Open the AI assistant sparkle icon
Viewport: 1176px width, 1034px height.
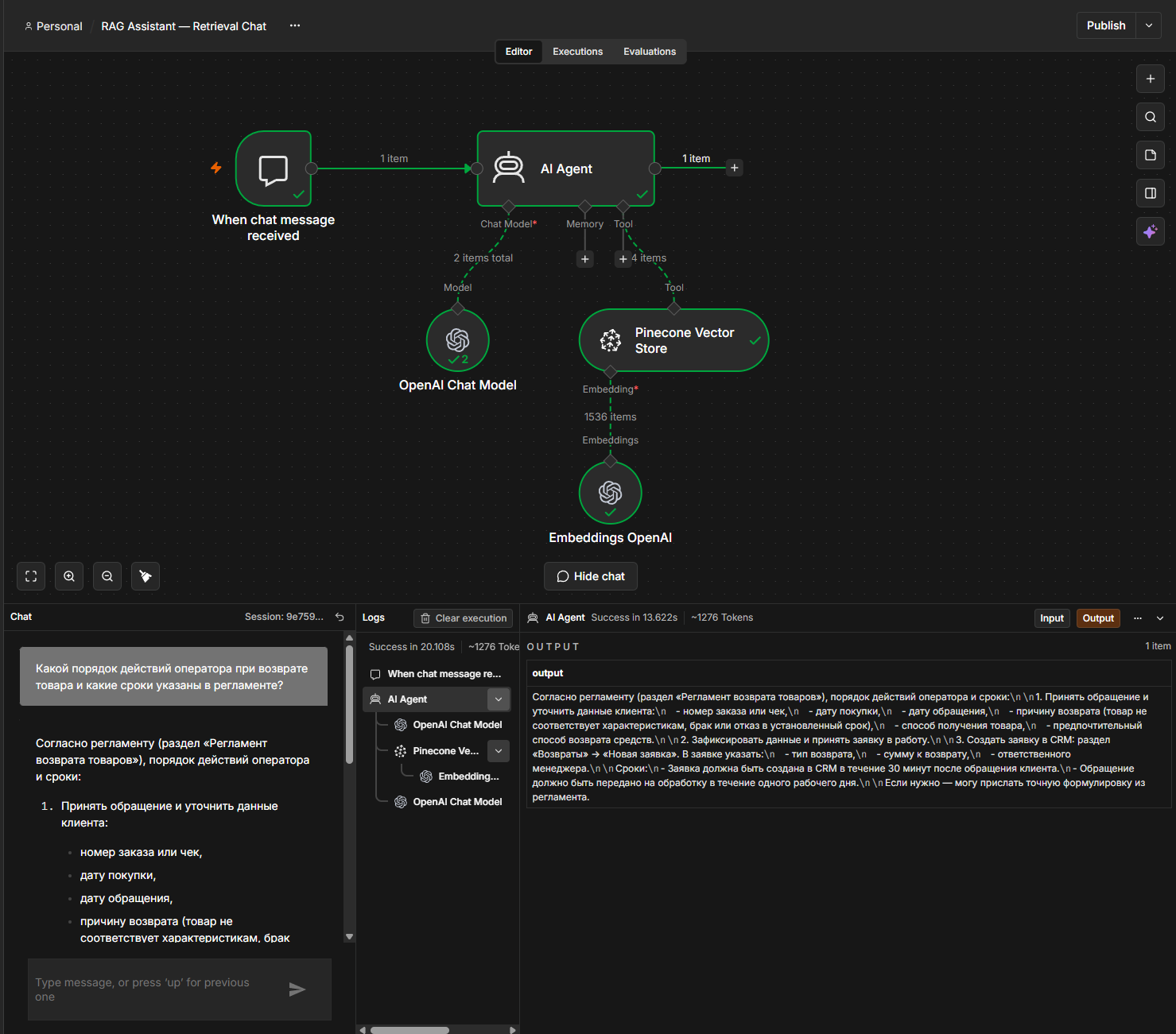(1150, 231)
